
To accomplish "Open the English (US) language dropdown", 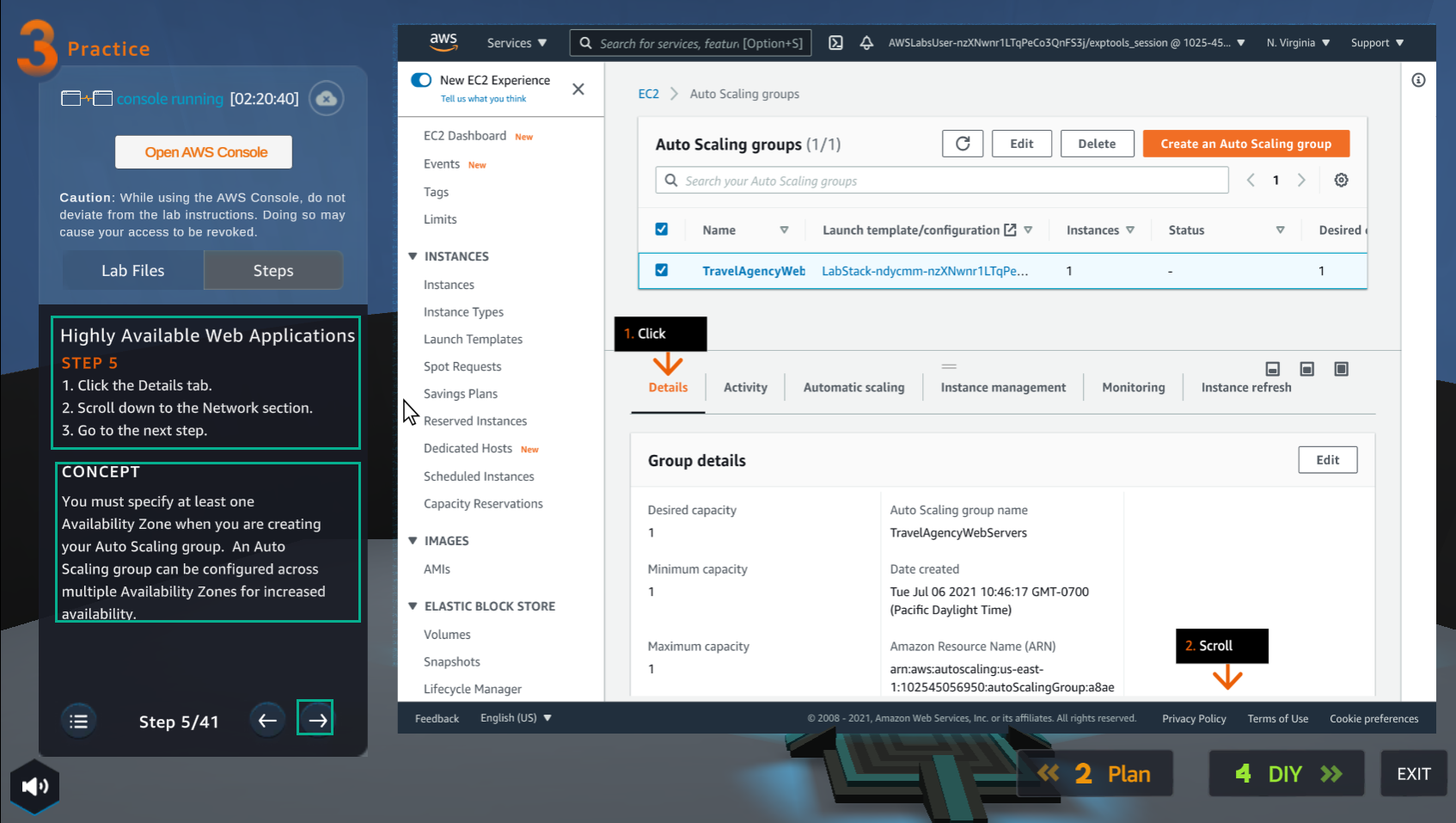I will 516,718.
